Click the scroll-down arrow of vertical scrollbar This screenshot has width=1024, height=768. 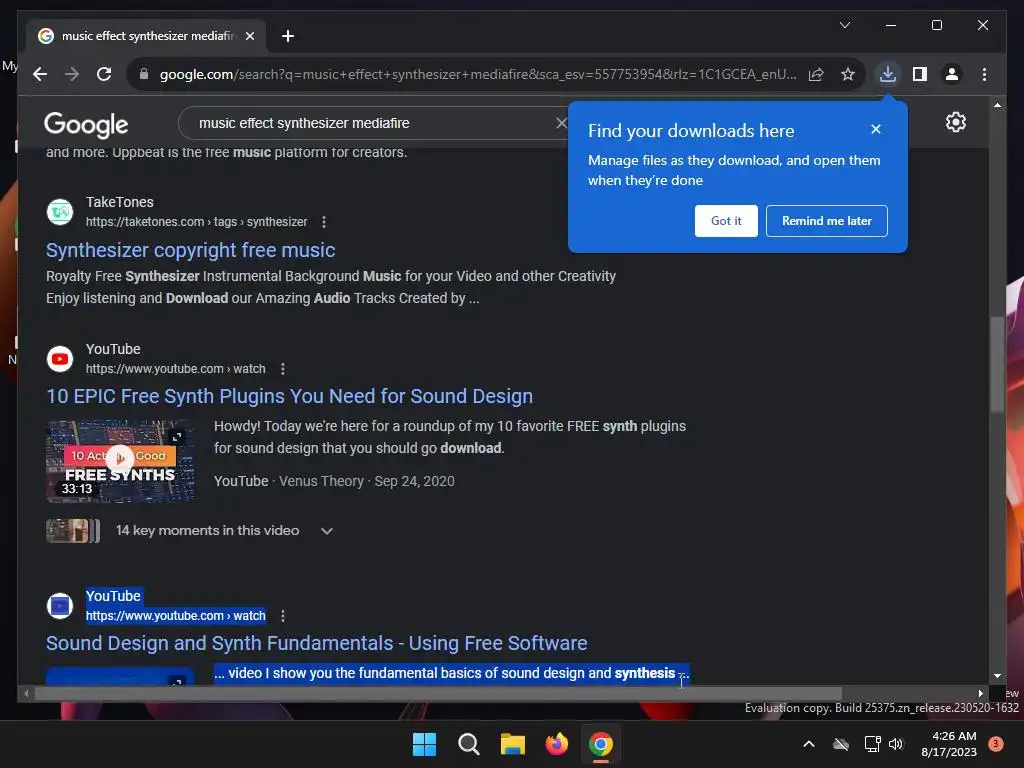pos(997,676)
